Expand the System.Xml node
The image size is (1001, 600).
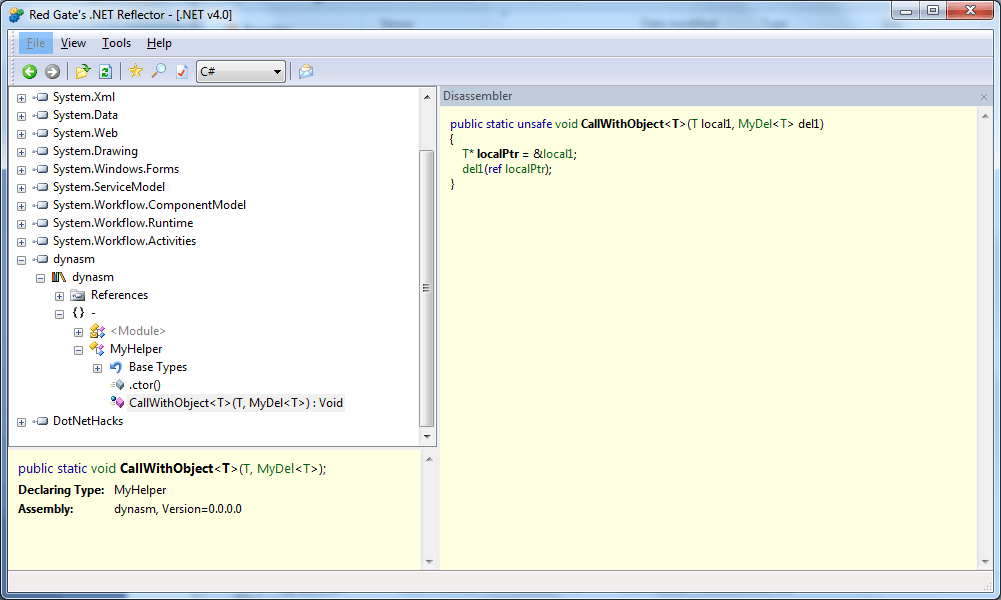tap(22, 98)
